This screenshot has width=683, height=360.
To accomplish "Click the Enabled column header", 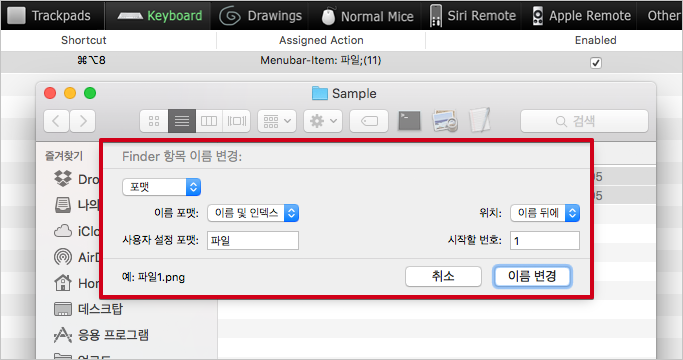I will [x=595, y=40].
